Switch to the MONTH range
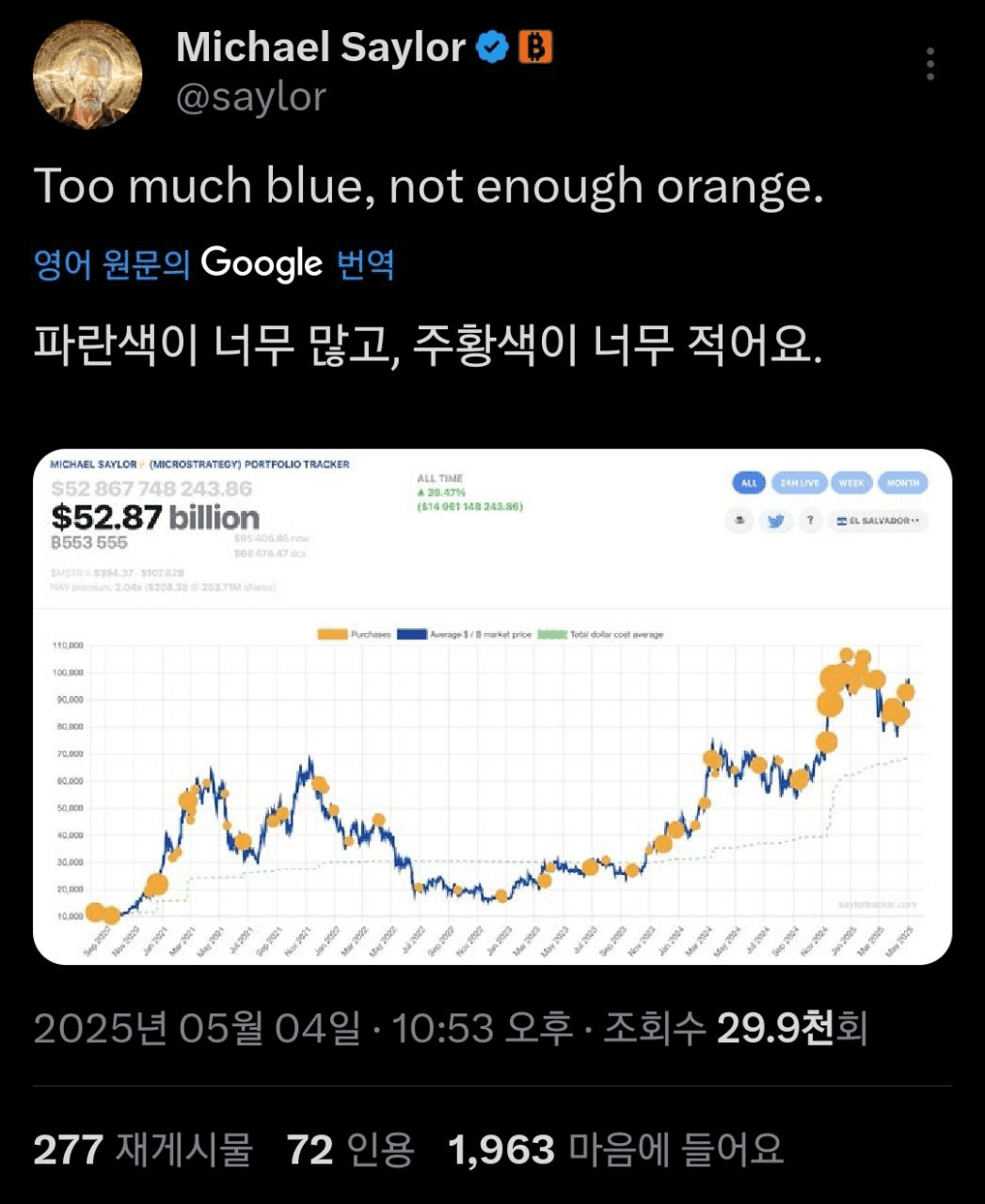985x1204 pixels. (903, 483)
